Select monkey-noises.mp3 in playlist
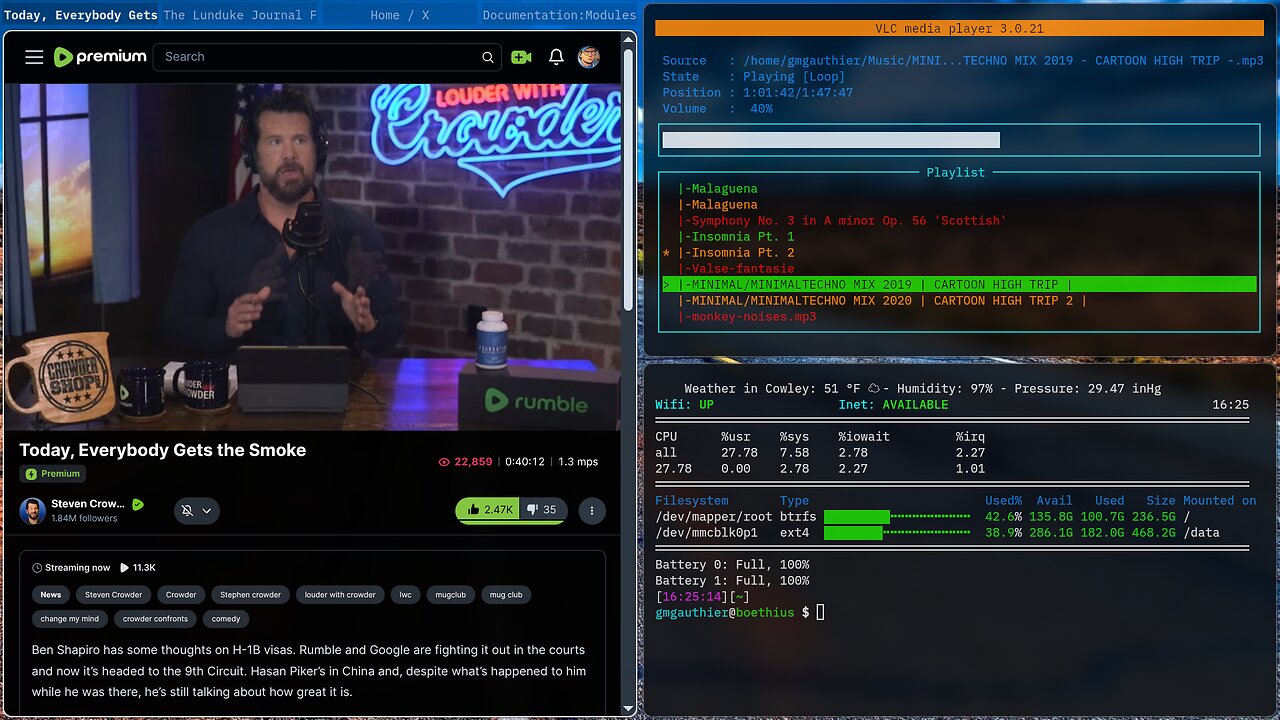This screenshot has height=720, width=1280. click(747, 316)
